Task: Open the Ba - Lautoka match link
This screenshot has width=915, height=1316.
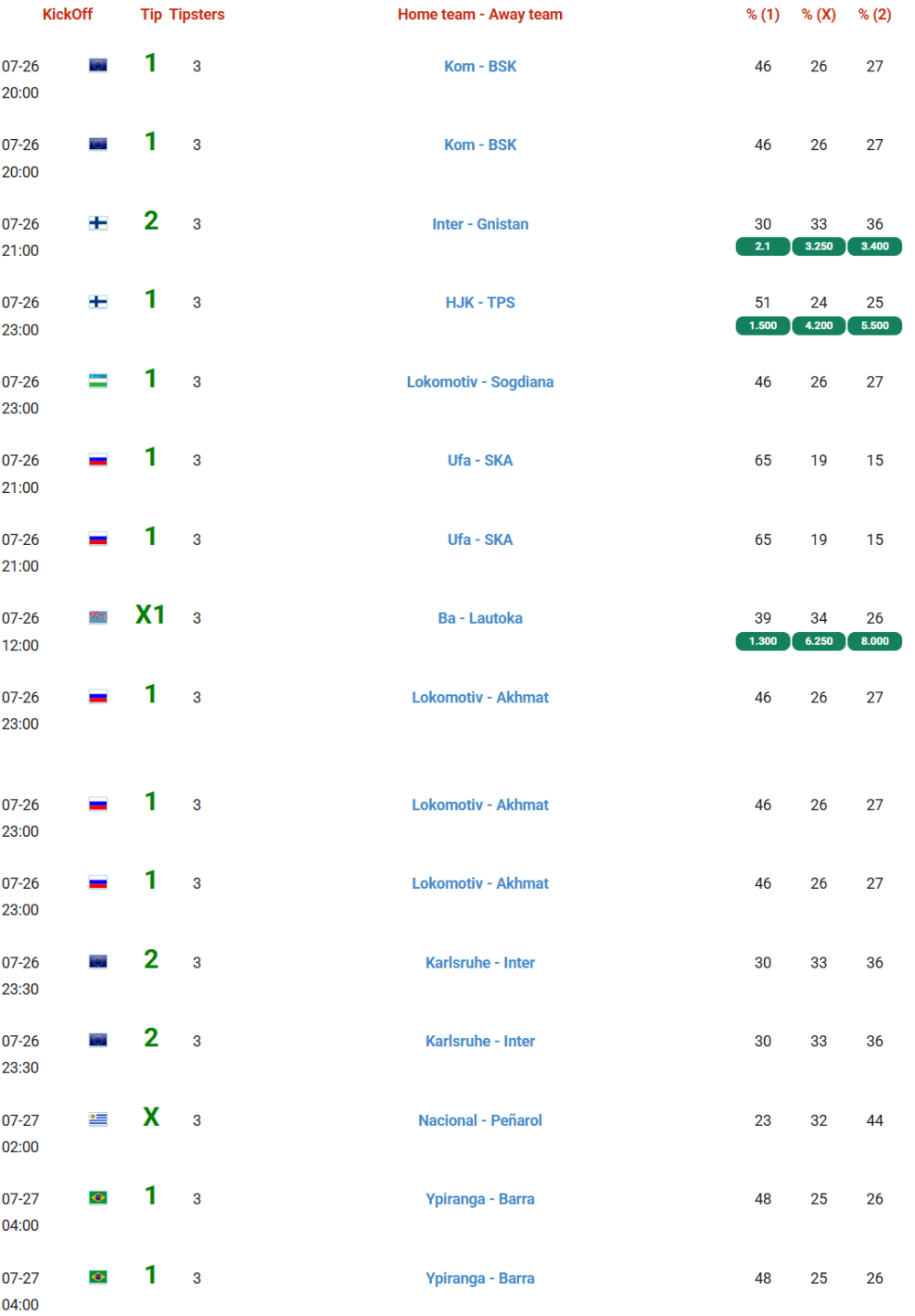Action: [x=480, y=618]
